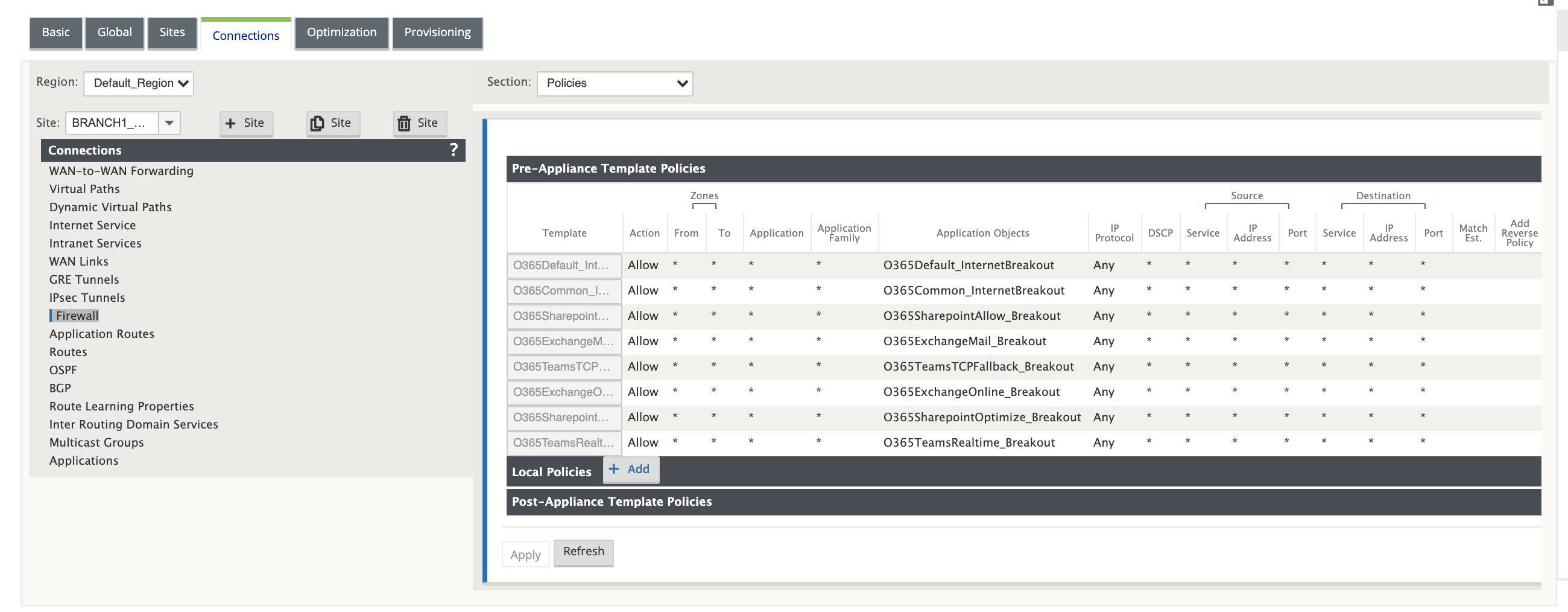
Task: Switch to the Optimization tab
Action: 341,33
